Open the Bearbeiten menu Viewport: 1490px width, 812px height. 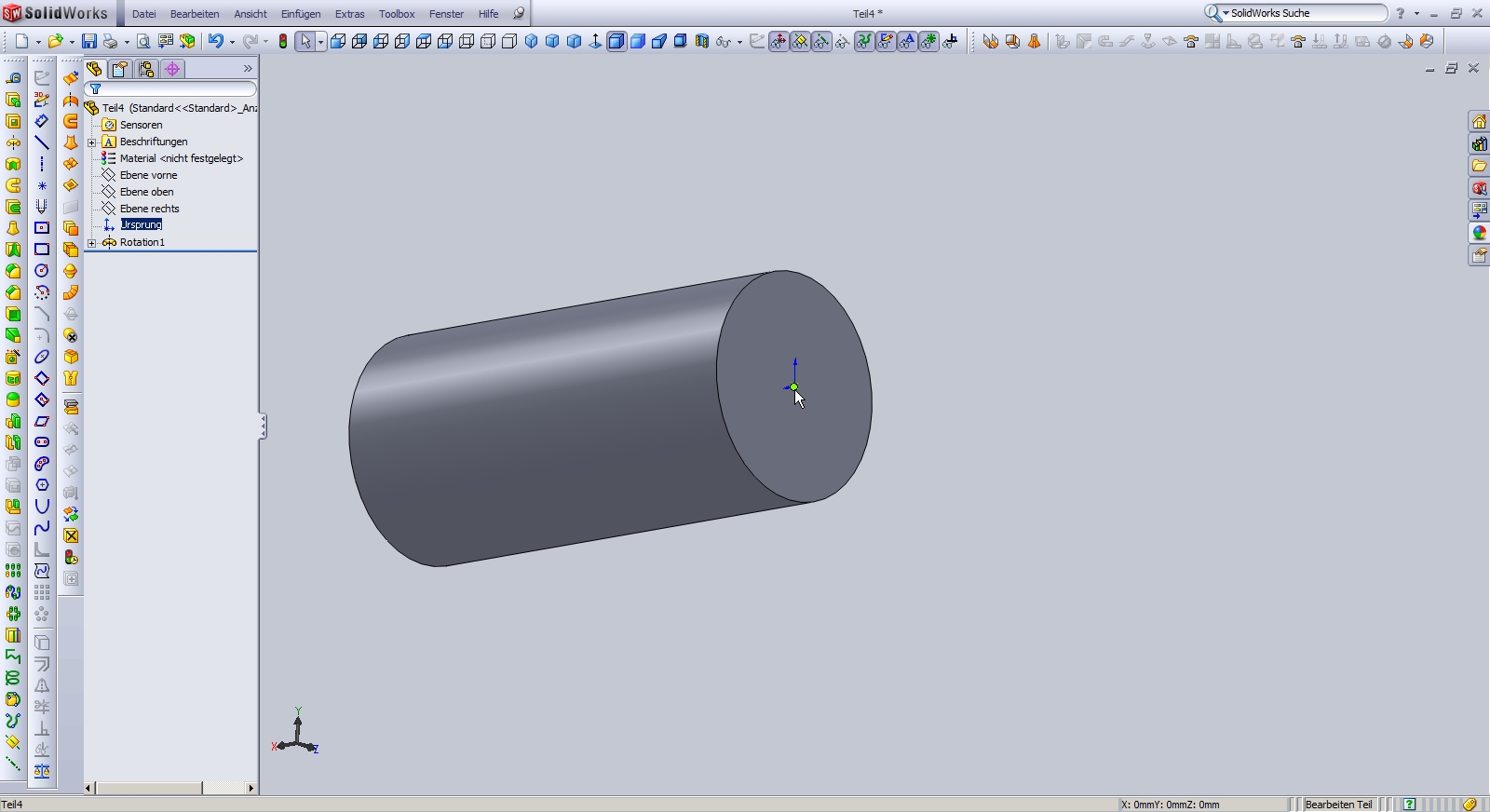pos(195,14)
